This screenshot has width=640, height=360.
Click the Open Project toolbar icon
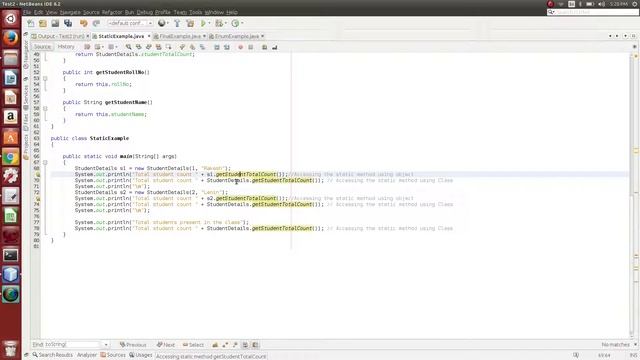coord(55,23)
